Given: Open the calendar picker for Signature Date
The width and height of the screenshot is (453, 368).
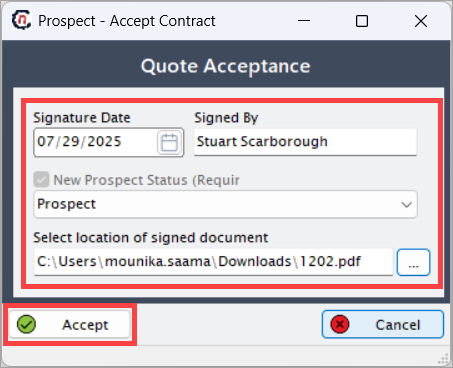Looking at the screenshot, I should pos(170,142).
